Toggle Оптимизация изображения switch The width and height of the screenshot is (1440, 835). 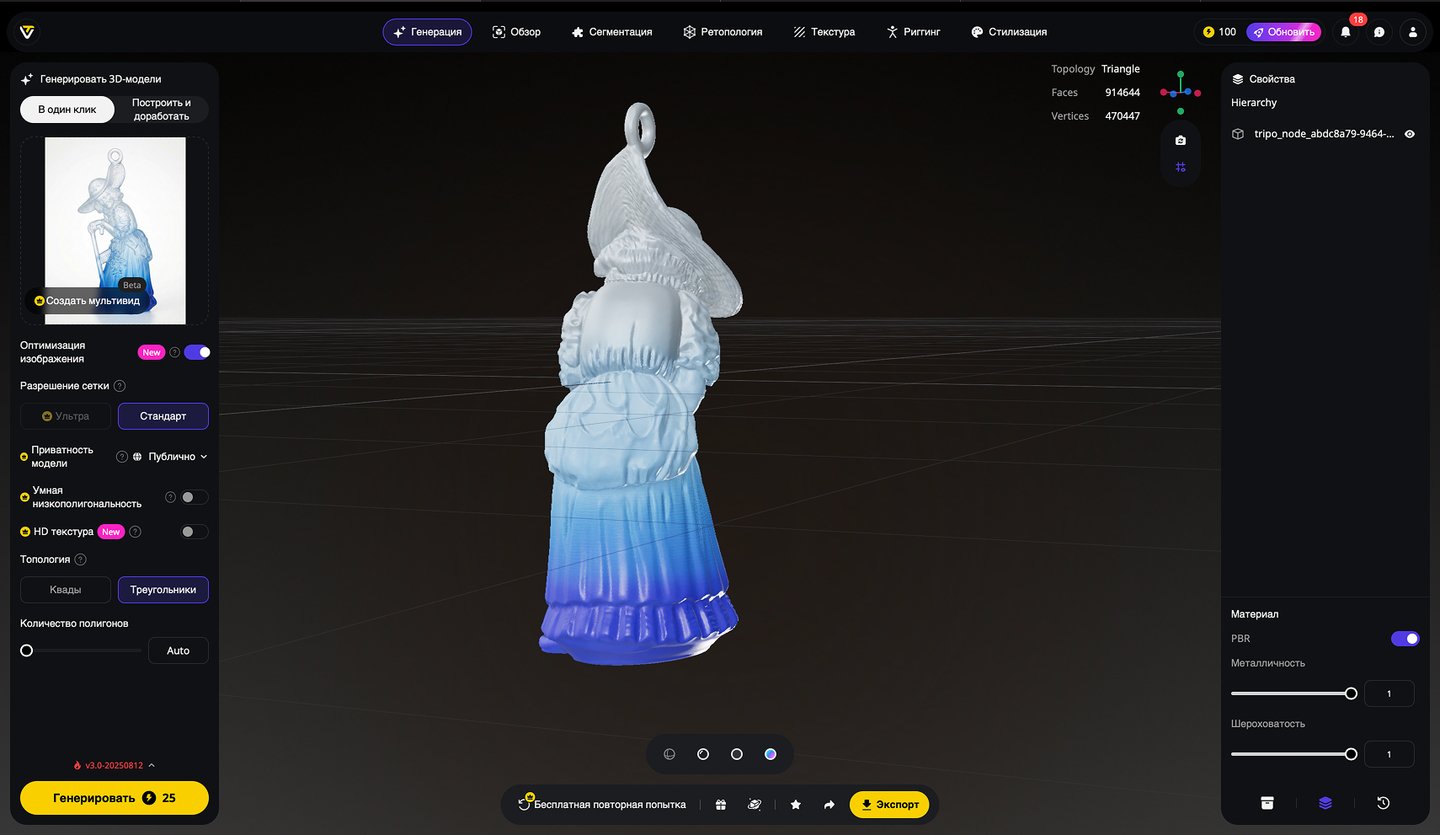[197, 352]
